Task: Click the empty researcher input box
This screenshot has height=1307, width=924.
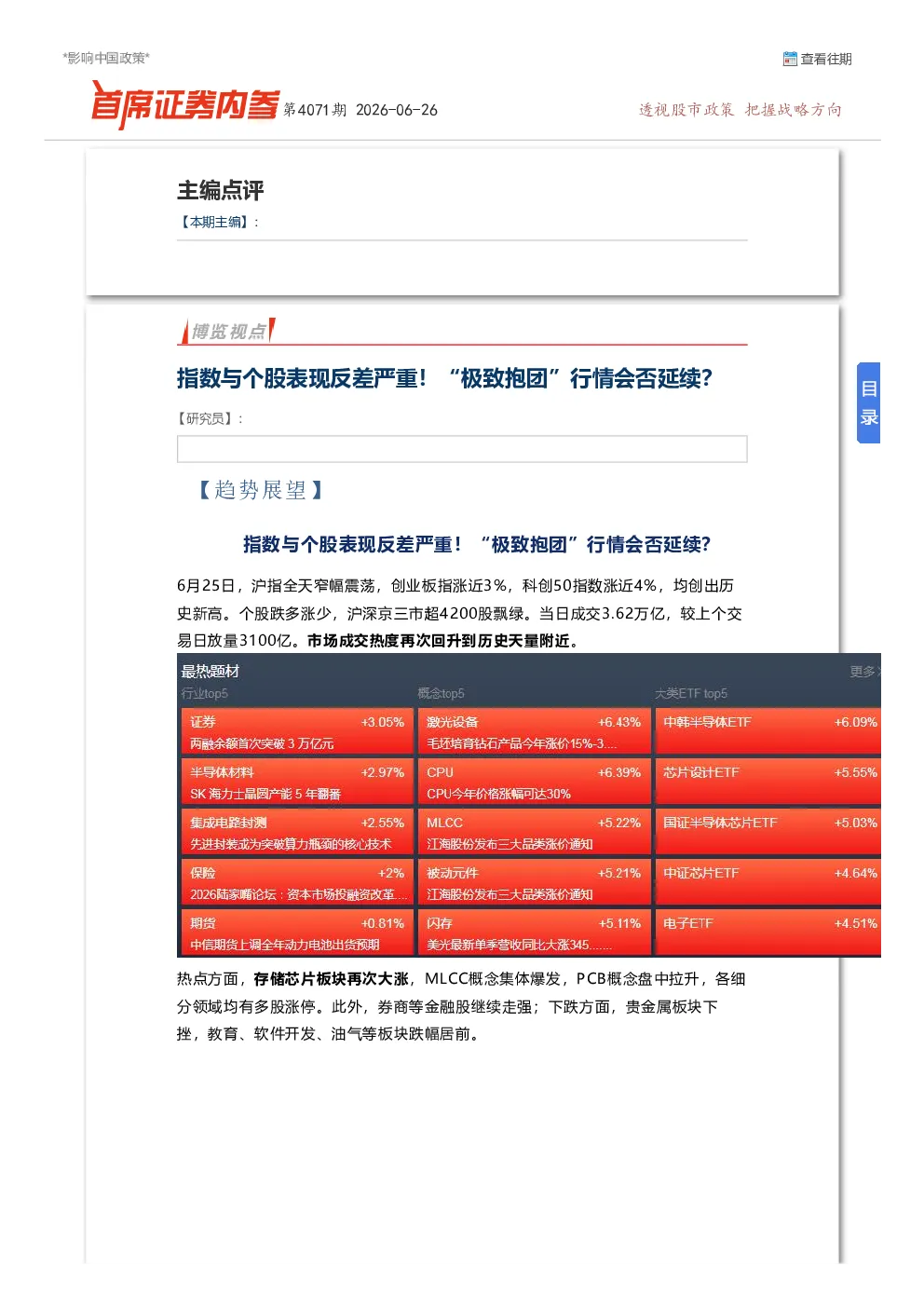Action: coord(462,449)
